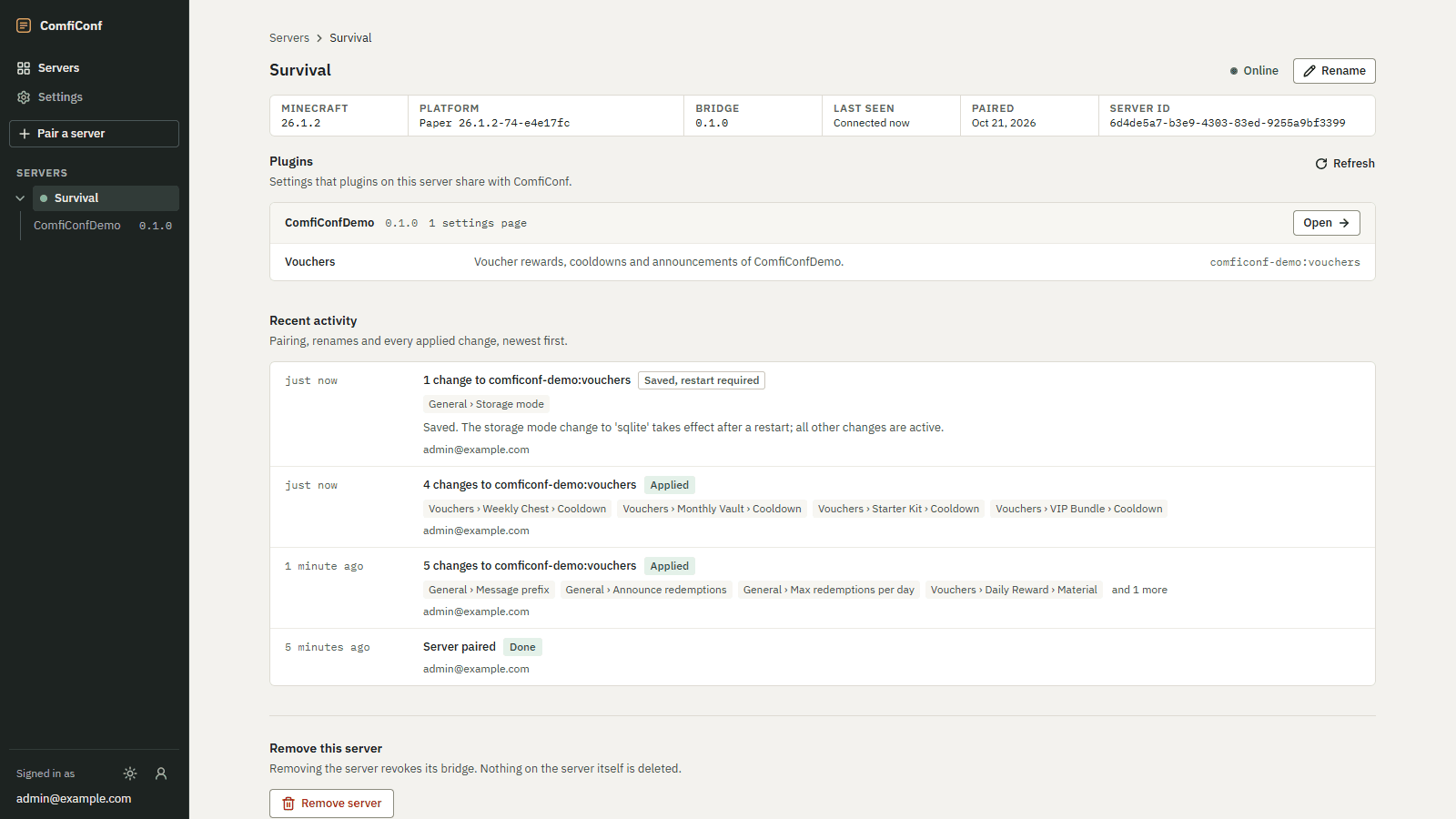Click the 'Oct 21, 2026' paired date
1456x819 pixels.
pyautogui.click(x=1004, y=123)
